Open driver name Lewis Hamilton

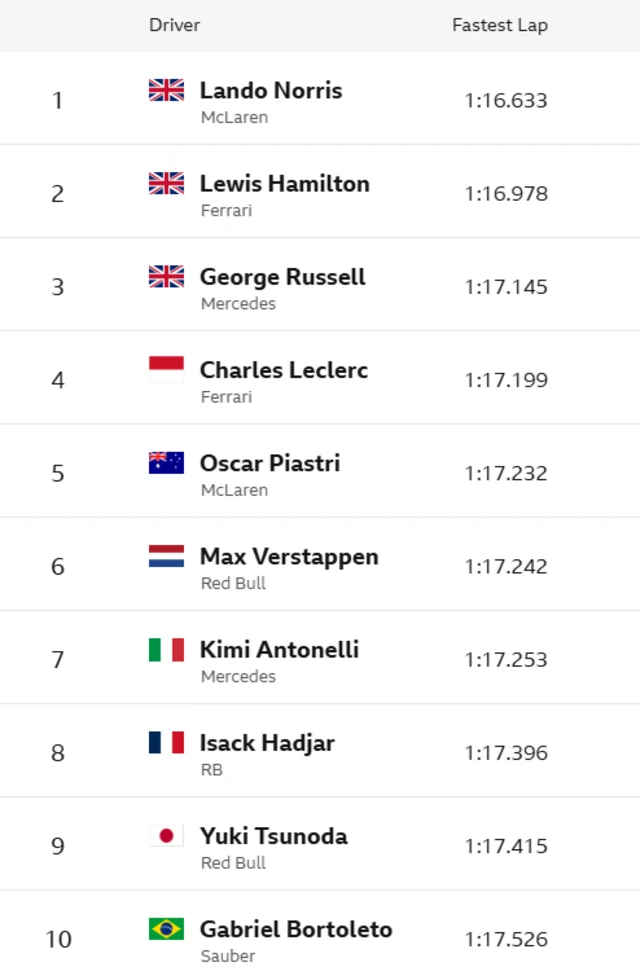pyautogui.click(x=285, y=183)
